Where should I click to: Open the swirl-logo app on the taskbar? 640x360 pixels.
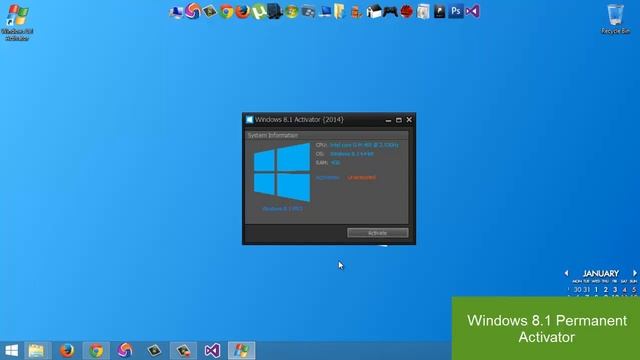coord(125,351)
